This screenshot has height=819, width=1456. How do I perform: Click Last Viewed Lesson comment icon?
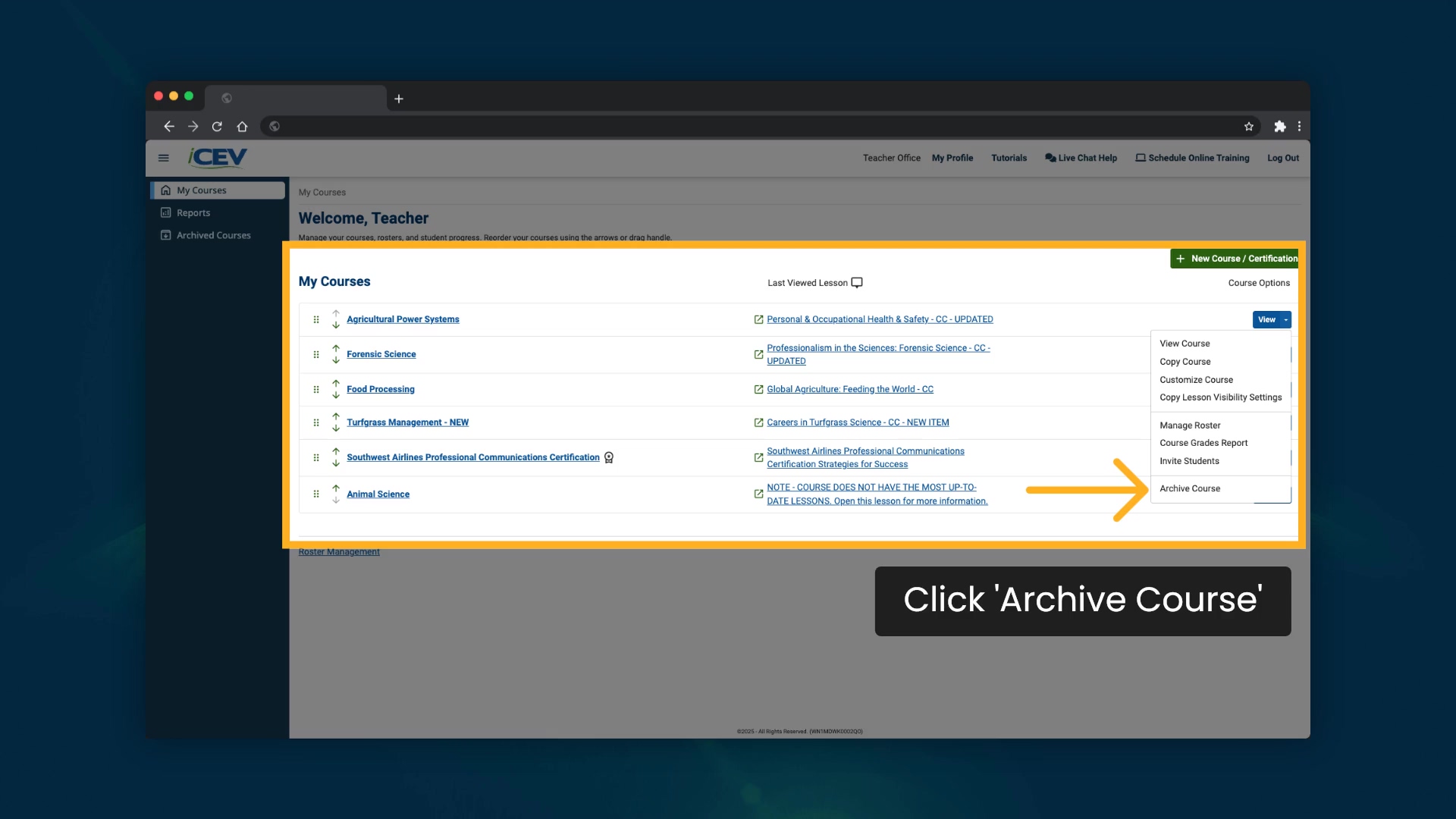click(857, 283)
